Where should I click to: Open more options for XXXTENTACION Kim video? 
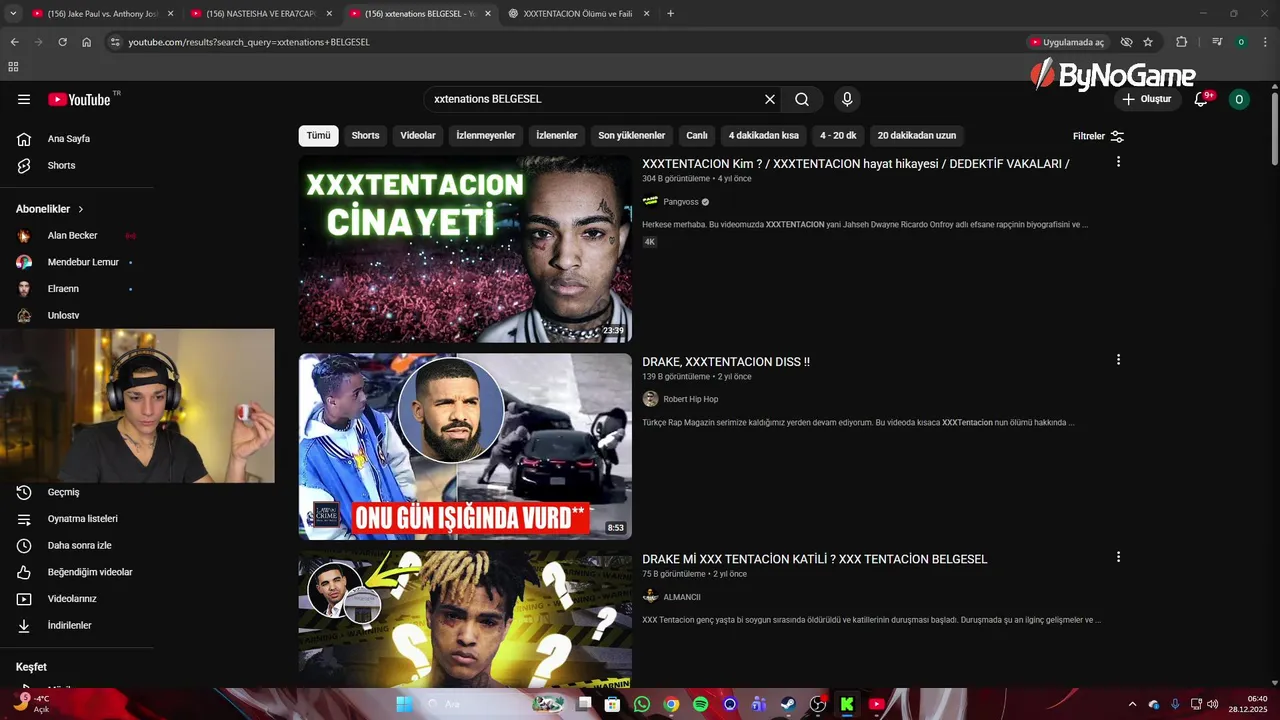click(1118, 161)
